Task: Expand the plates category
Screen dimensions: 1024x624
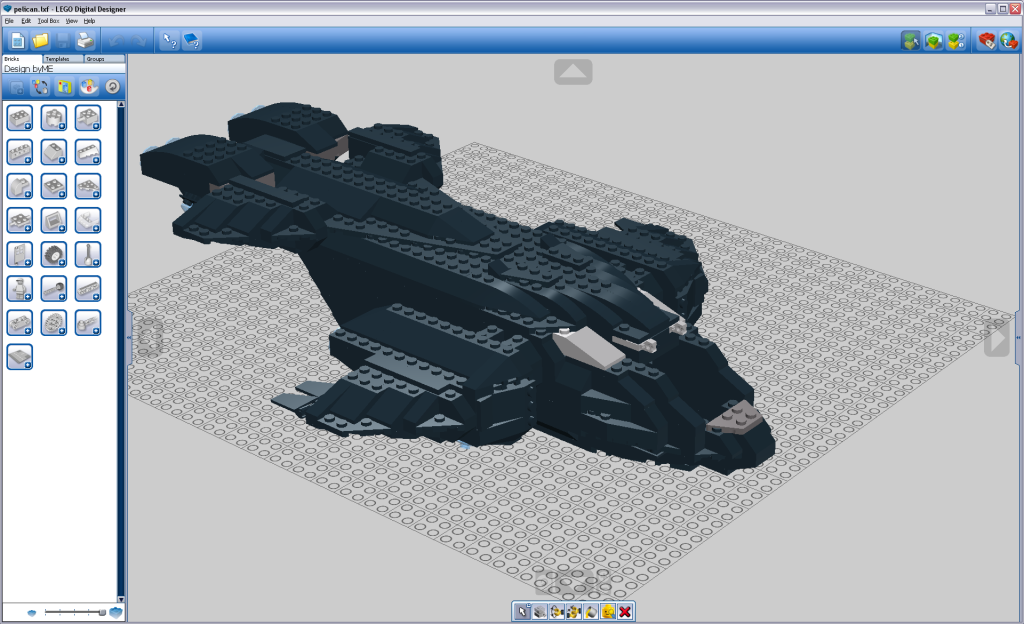Action: [x=54, y=186]
